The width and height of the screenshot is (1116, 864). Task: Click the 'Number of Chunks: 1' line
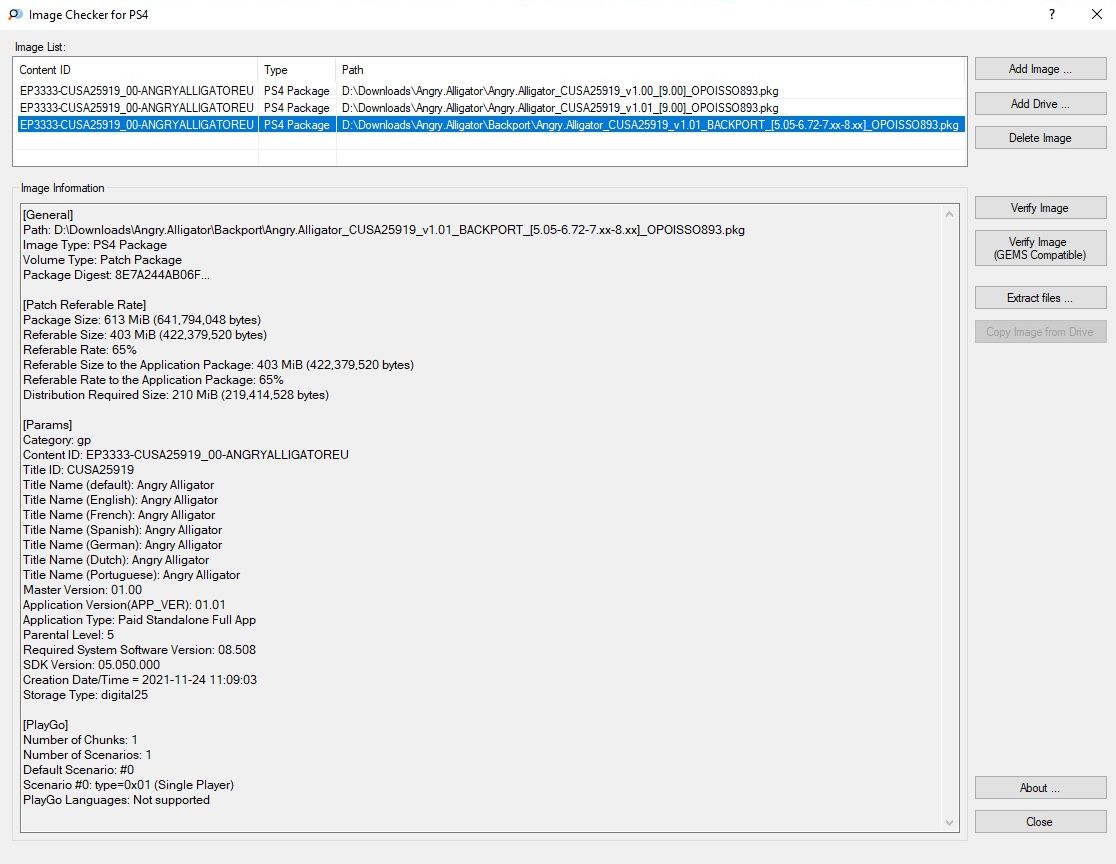[80, 739]
